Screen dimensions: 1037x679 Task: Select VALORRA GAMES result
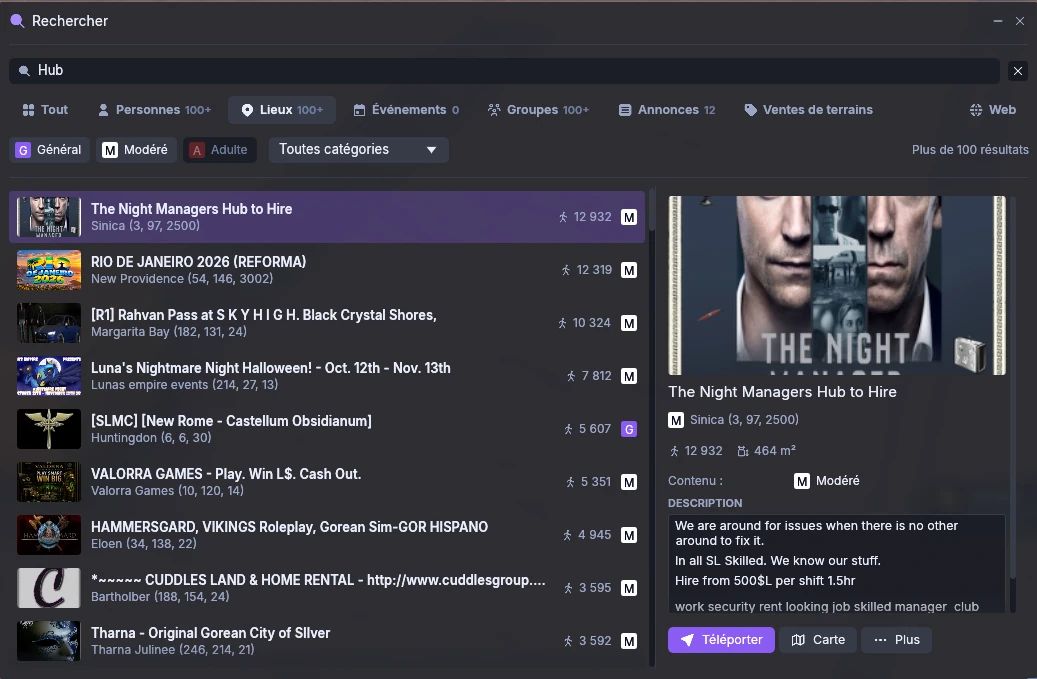click(327, 481)
